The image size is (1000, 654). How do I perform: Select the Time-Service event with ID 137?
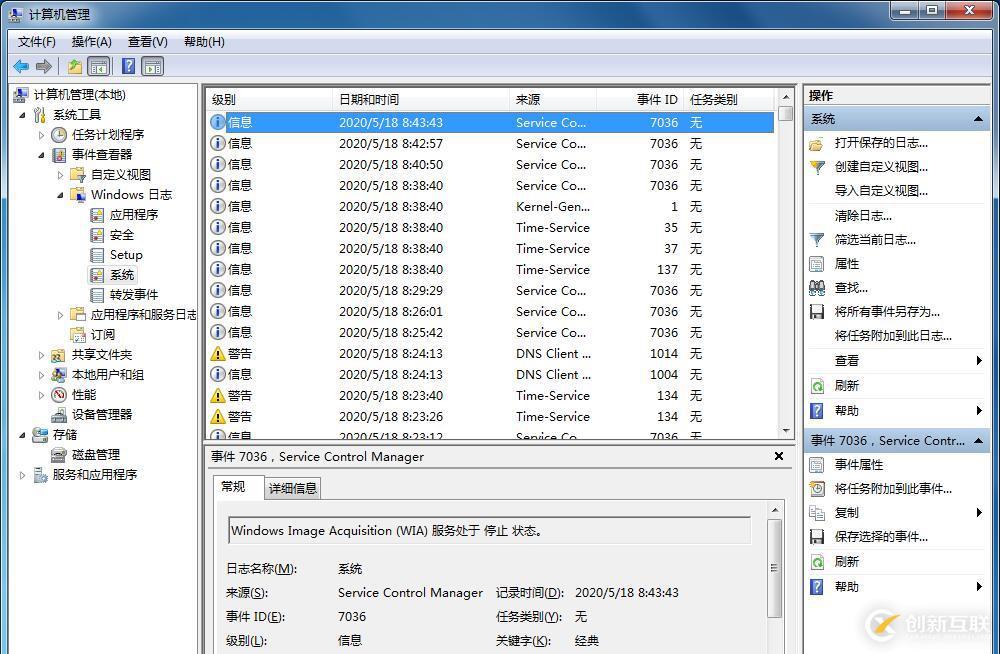491,269
